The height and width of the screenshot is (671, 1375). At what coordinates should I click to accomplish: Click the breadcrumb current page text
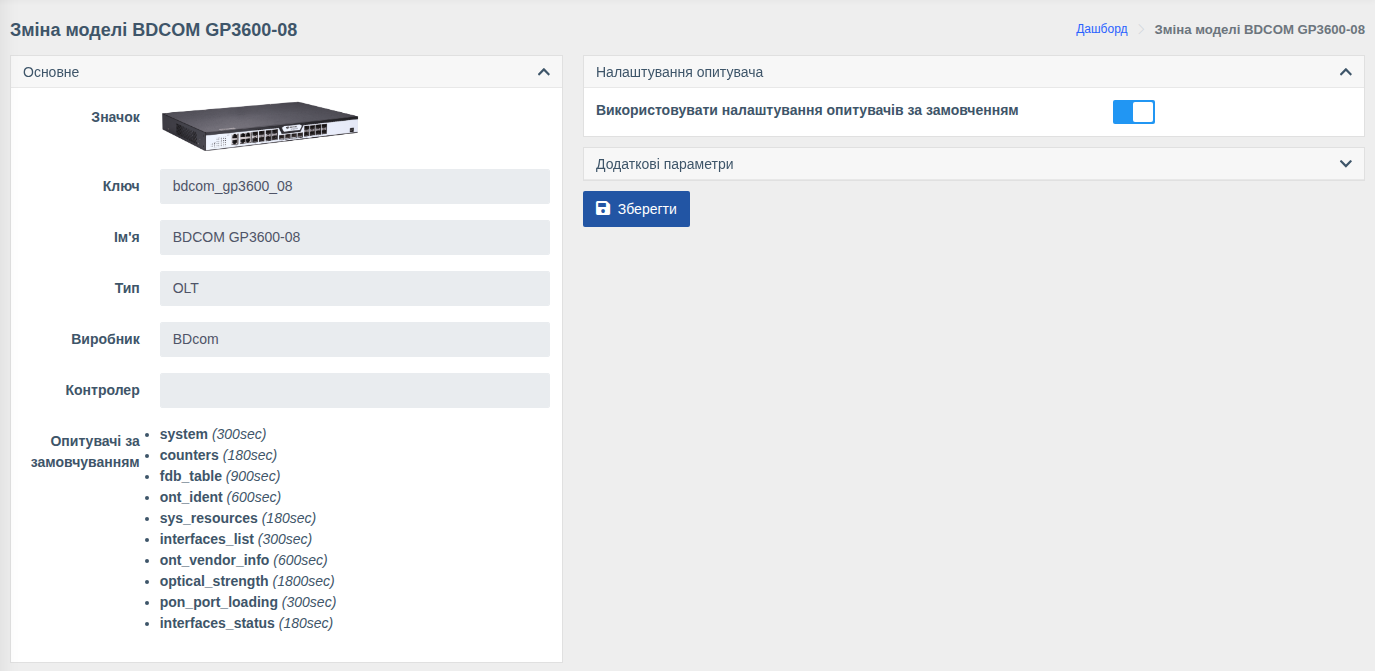click(1260, 29)
